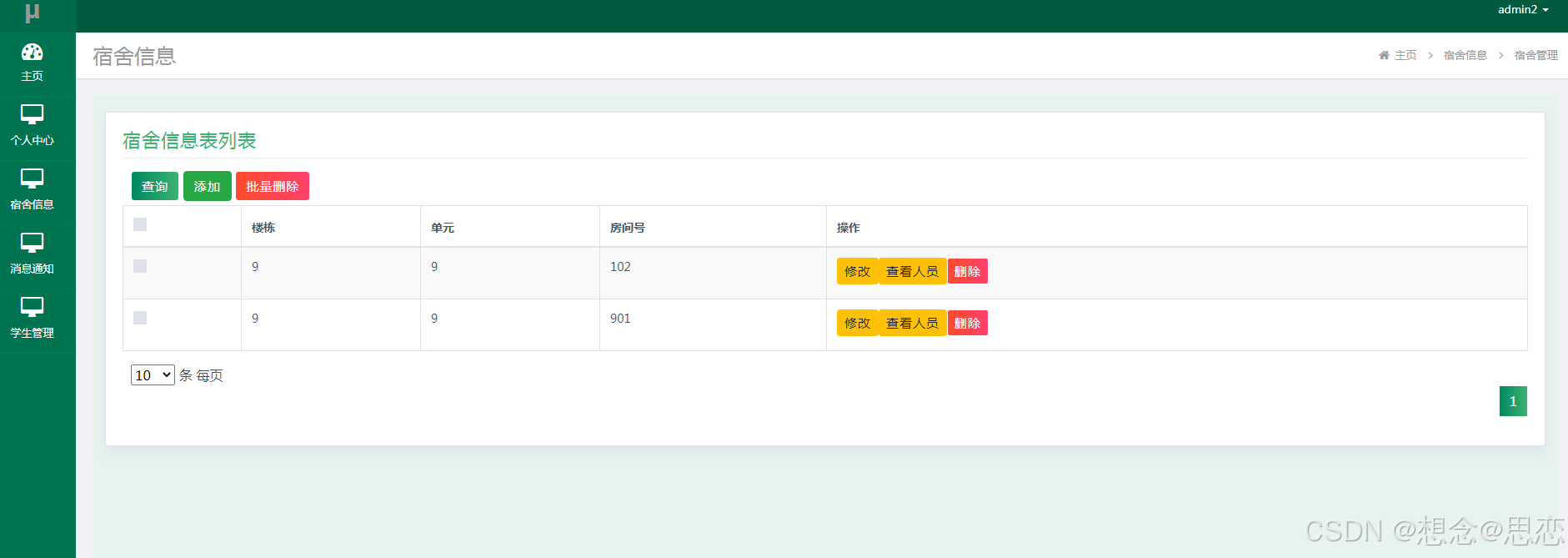The height and width of the screenshot is (558, 1568).
Task: Click the 宿舍信息 breadcrumb link
Action: pyautogui.click(x=1465, y=55)
